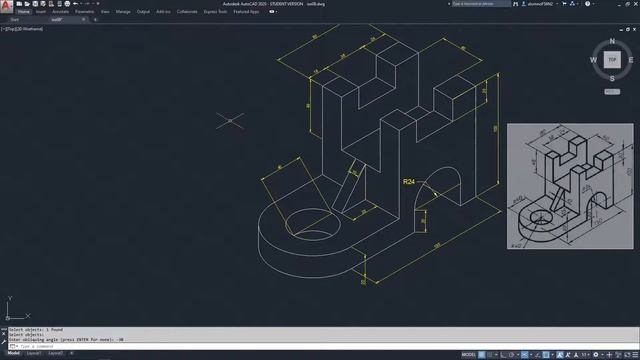Click W on the ViewCube compass

[x=593, y=60]
